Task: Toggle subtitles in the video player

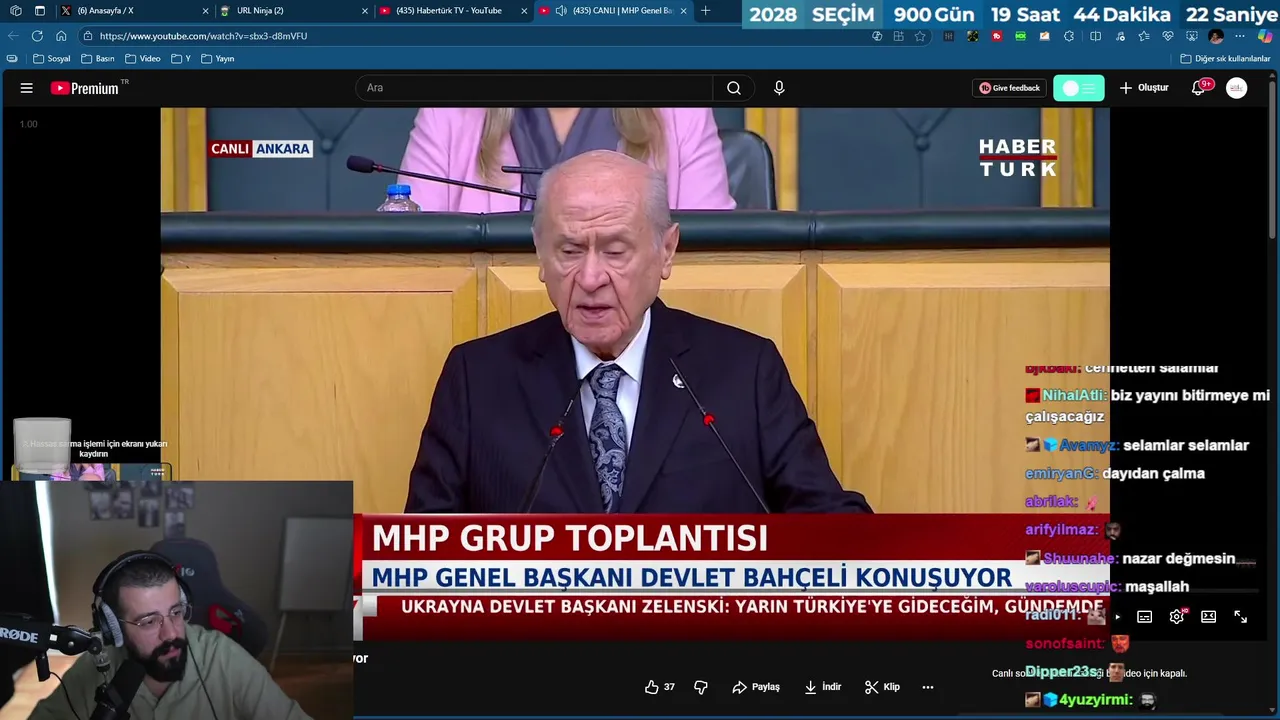Action: pyautogui.click(x=1145, y=617)
